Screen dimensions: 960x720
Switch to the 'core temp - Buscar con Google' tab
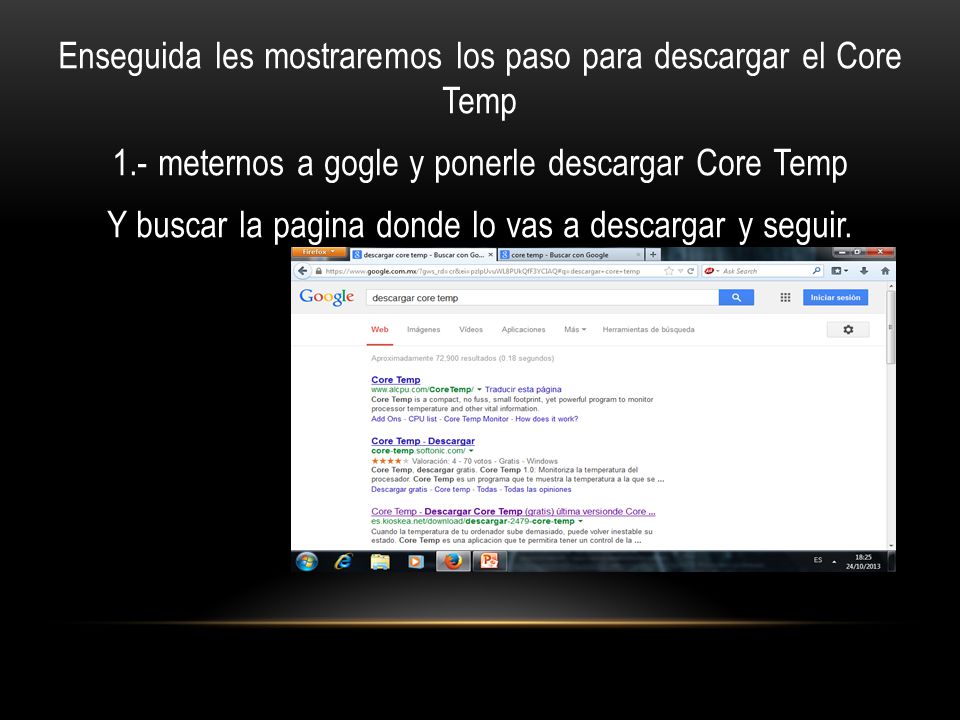(569, 255)
